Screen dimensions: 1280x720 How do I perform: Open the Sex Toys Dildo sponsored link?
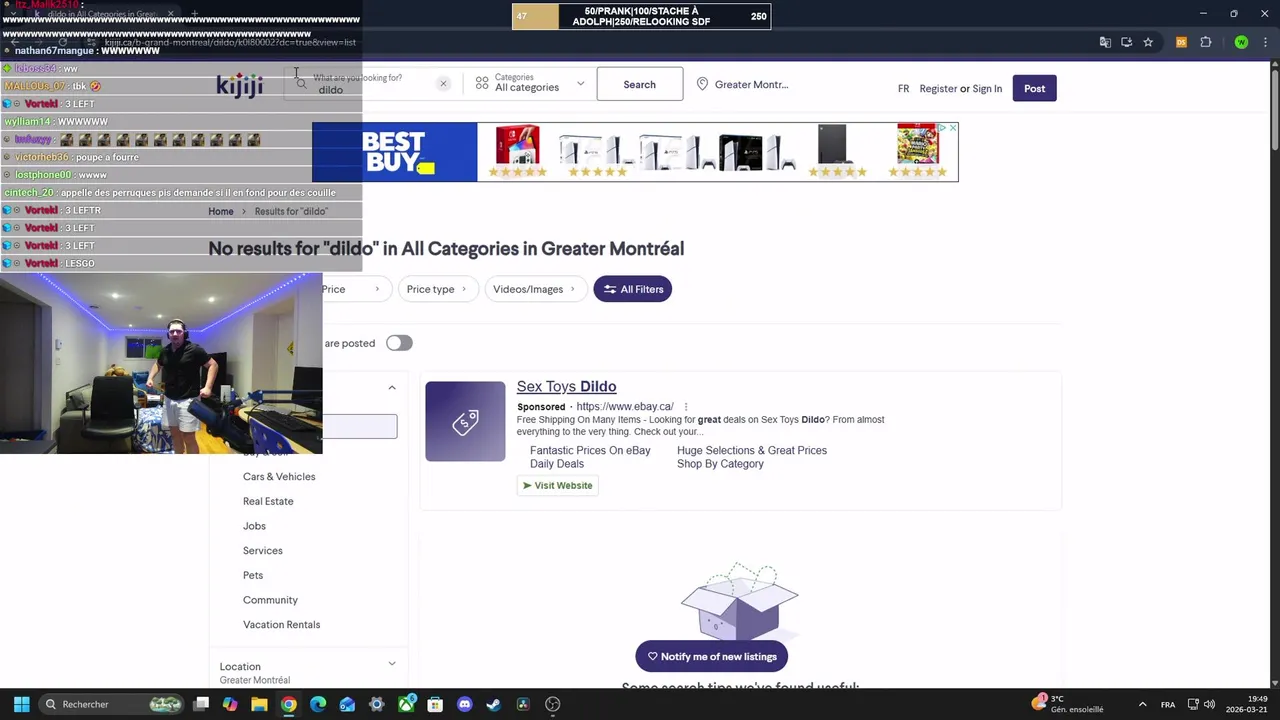pyautogui.click(x=566, y=386)
